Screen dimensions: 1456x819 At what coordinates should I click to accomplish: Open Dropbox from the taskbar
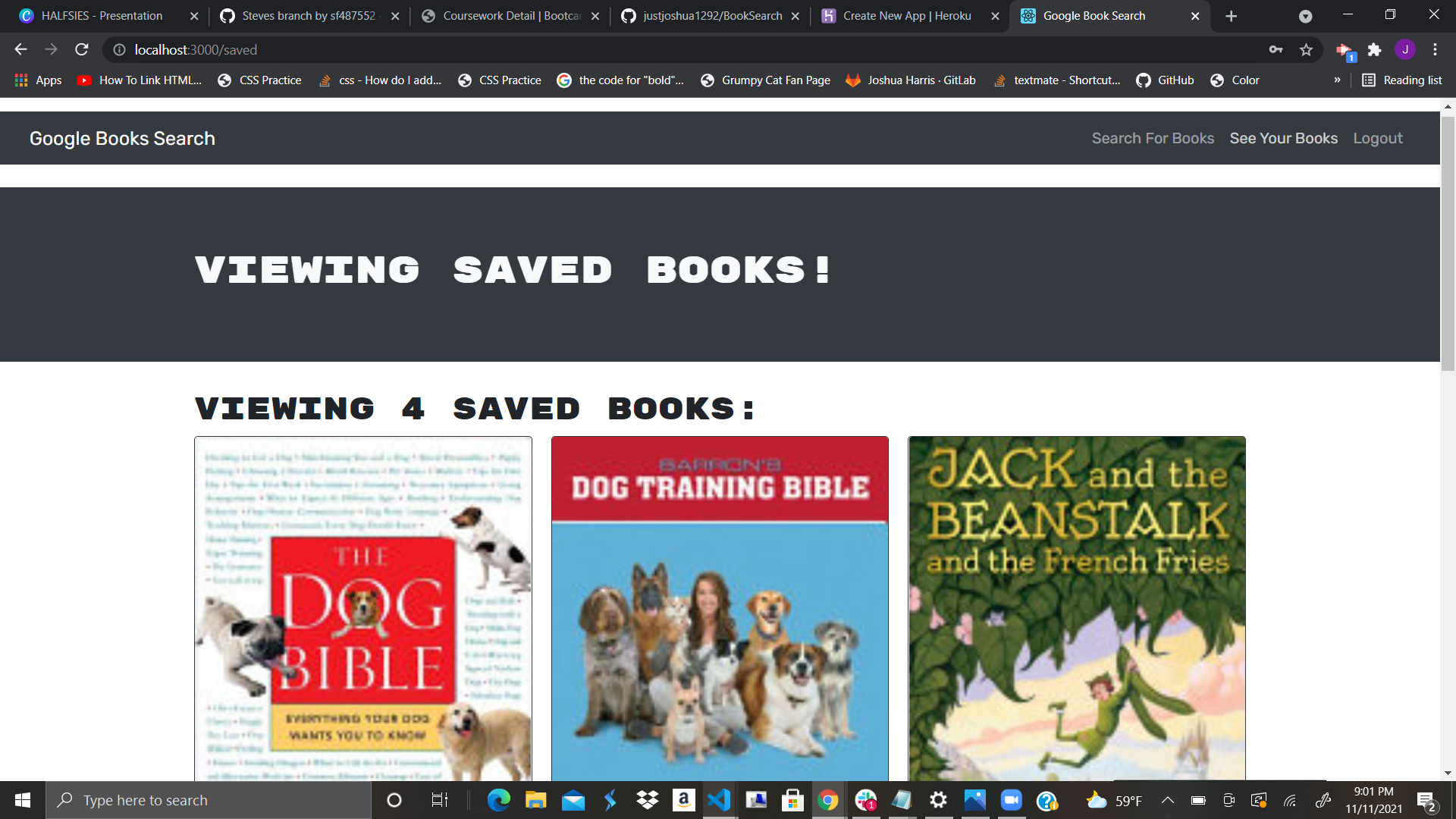[x=646, y=800]
